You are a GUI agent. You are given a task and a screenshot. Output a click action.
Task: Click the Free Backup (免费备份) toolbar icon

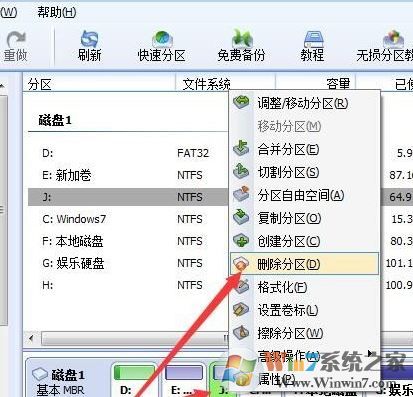(x=241, y=39)
